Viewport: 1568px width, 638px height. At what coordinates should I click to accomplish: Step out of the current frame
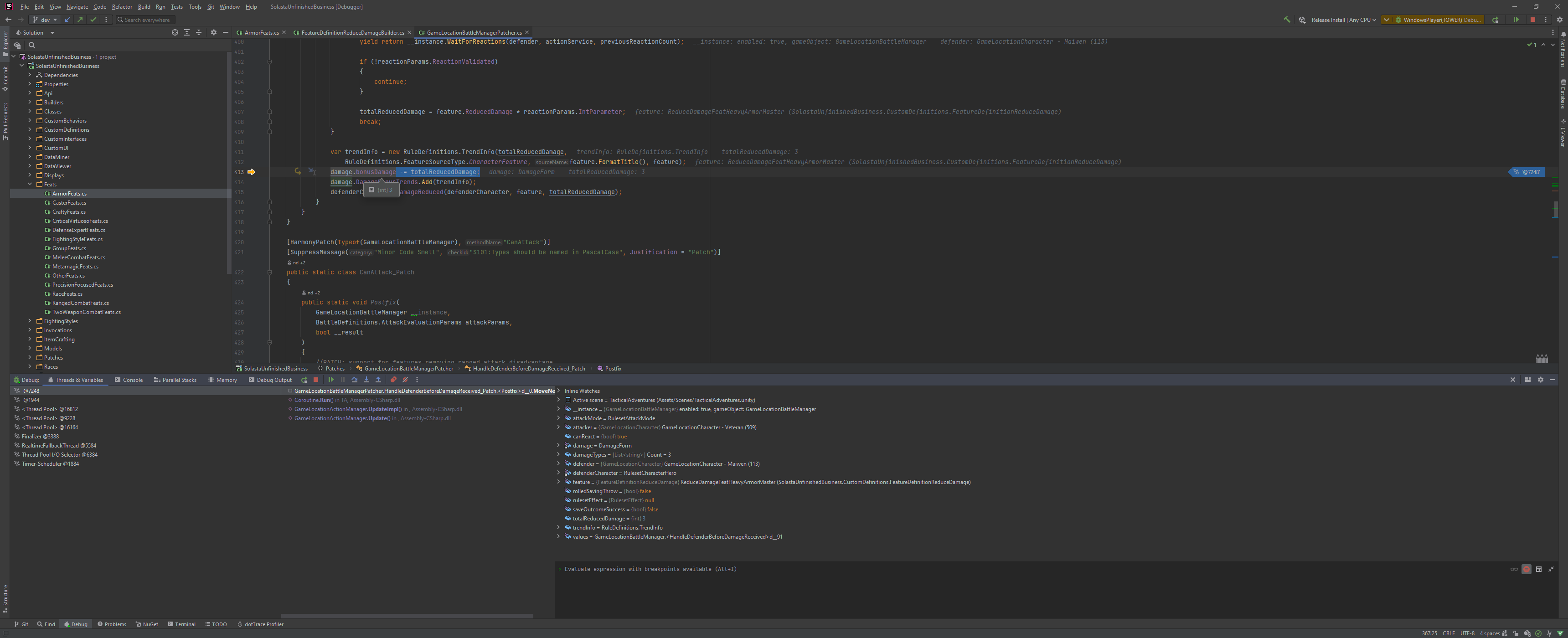[x=379, y=379]
